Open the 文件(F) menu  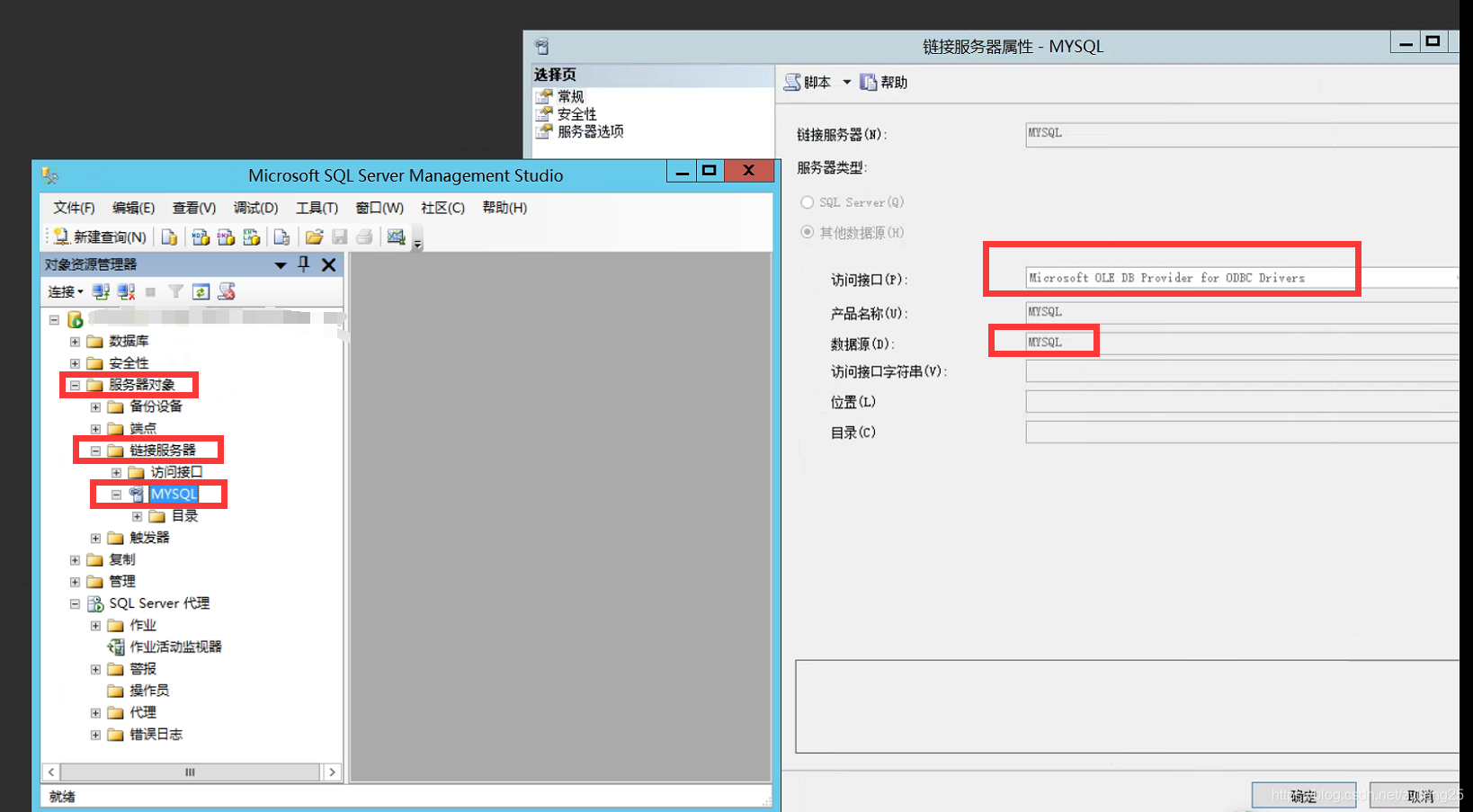click(x=74, y=208)
